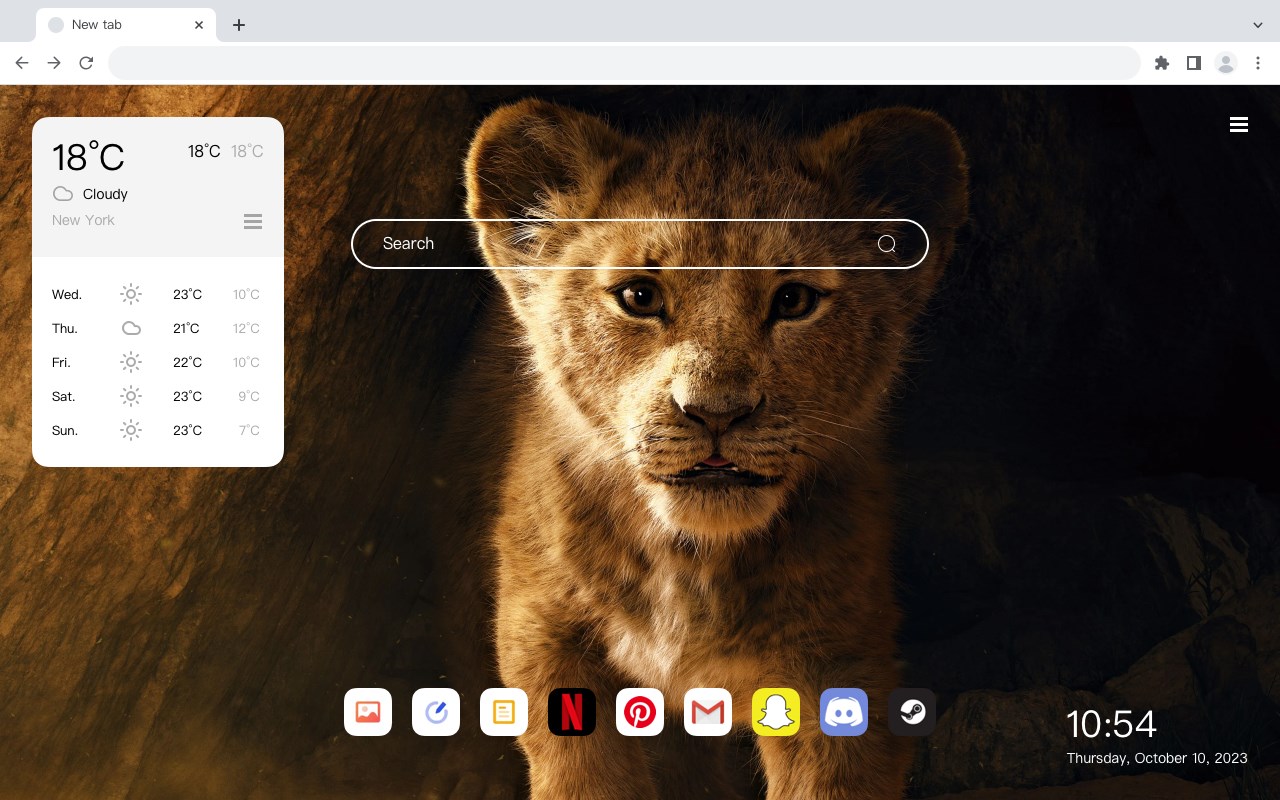Click Wednesday's sunny forecast icon

[131, 294]
